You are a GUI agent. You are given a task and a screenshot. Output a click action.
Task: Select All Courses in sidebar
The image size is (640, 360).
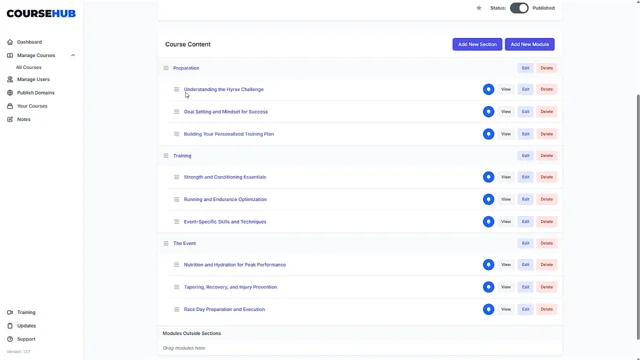click(x=29, y=67)
